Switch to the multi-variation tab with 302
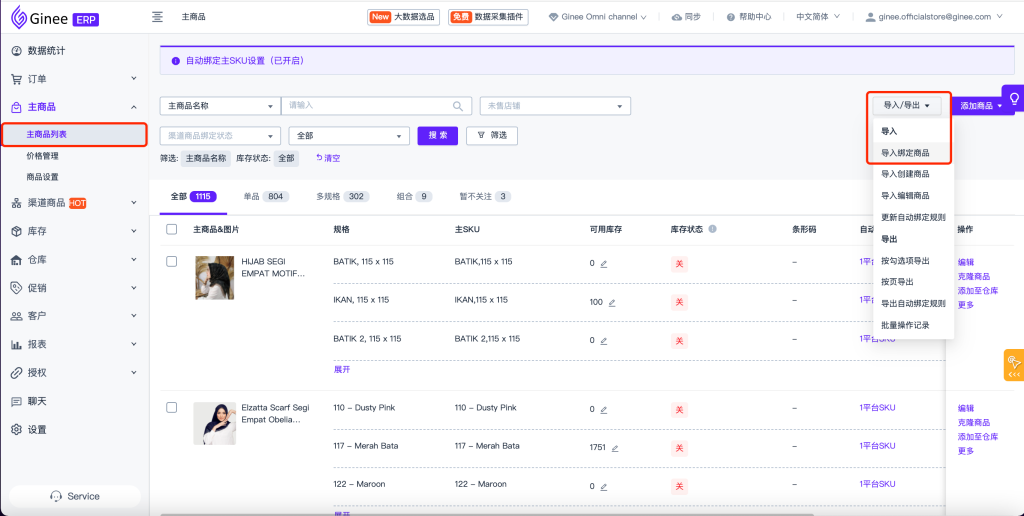1024x516 pixels. click(342, 197)
